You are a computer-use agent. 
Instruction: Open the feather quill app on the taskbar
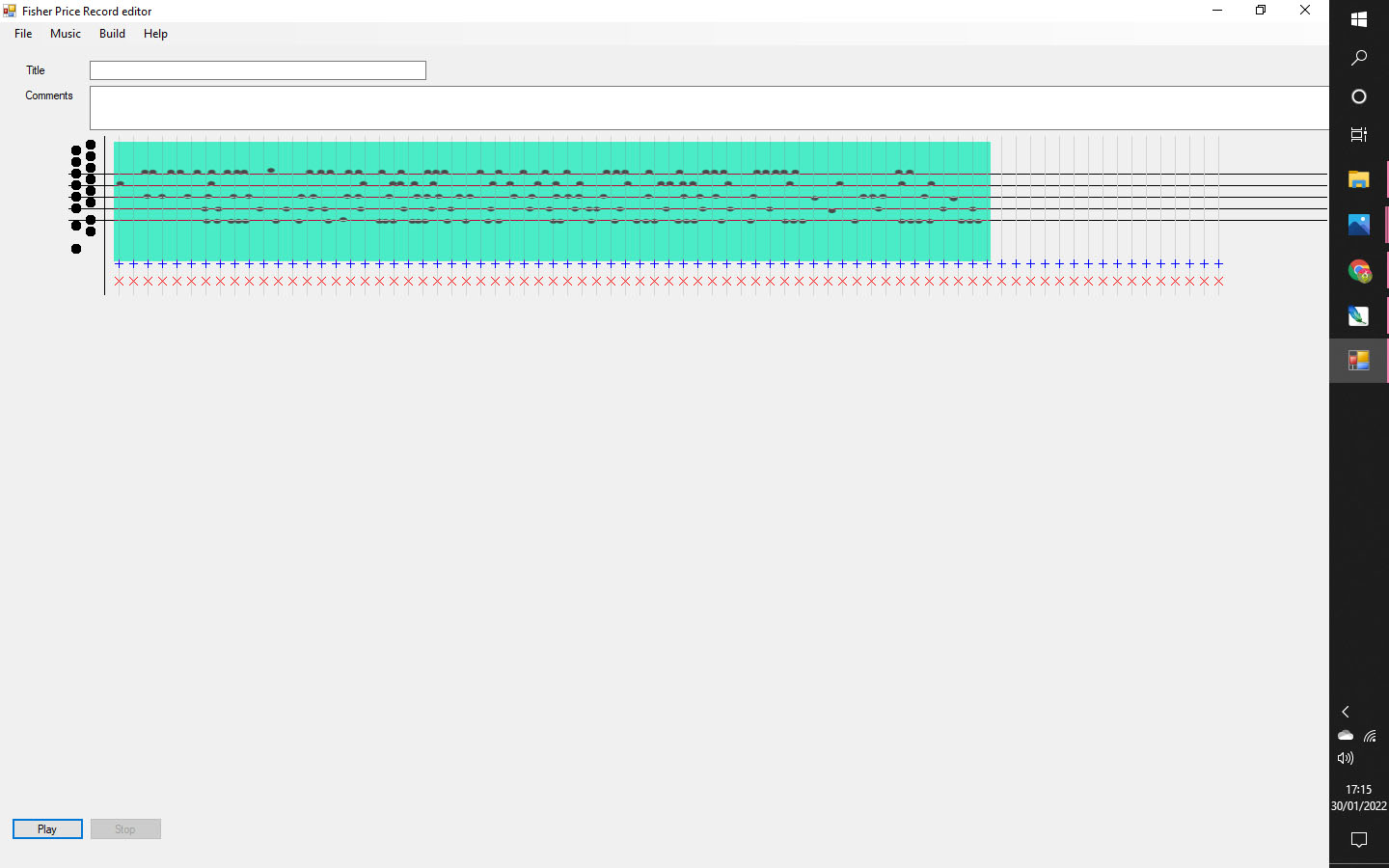(x=1359, y=315)
